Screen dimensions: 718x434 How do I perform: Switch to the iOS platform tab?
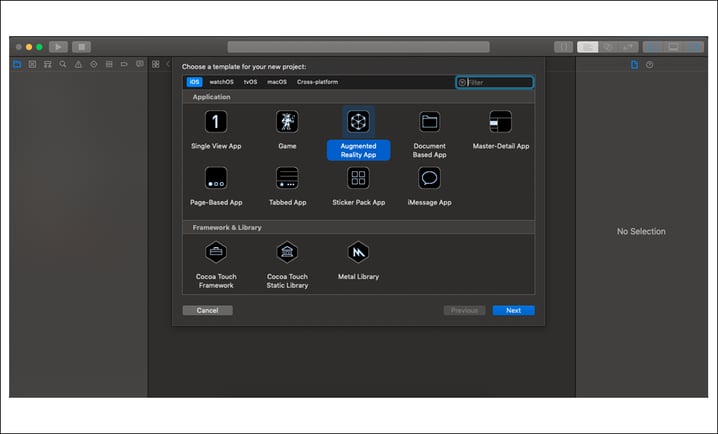coord(195,82)
